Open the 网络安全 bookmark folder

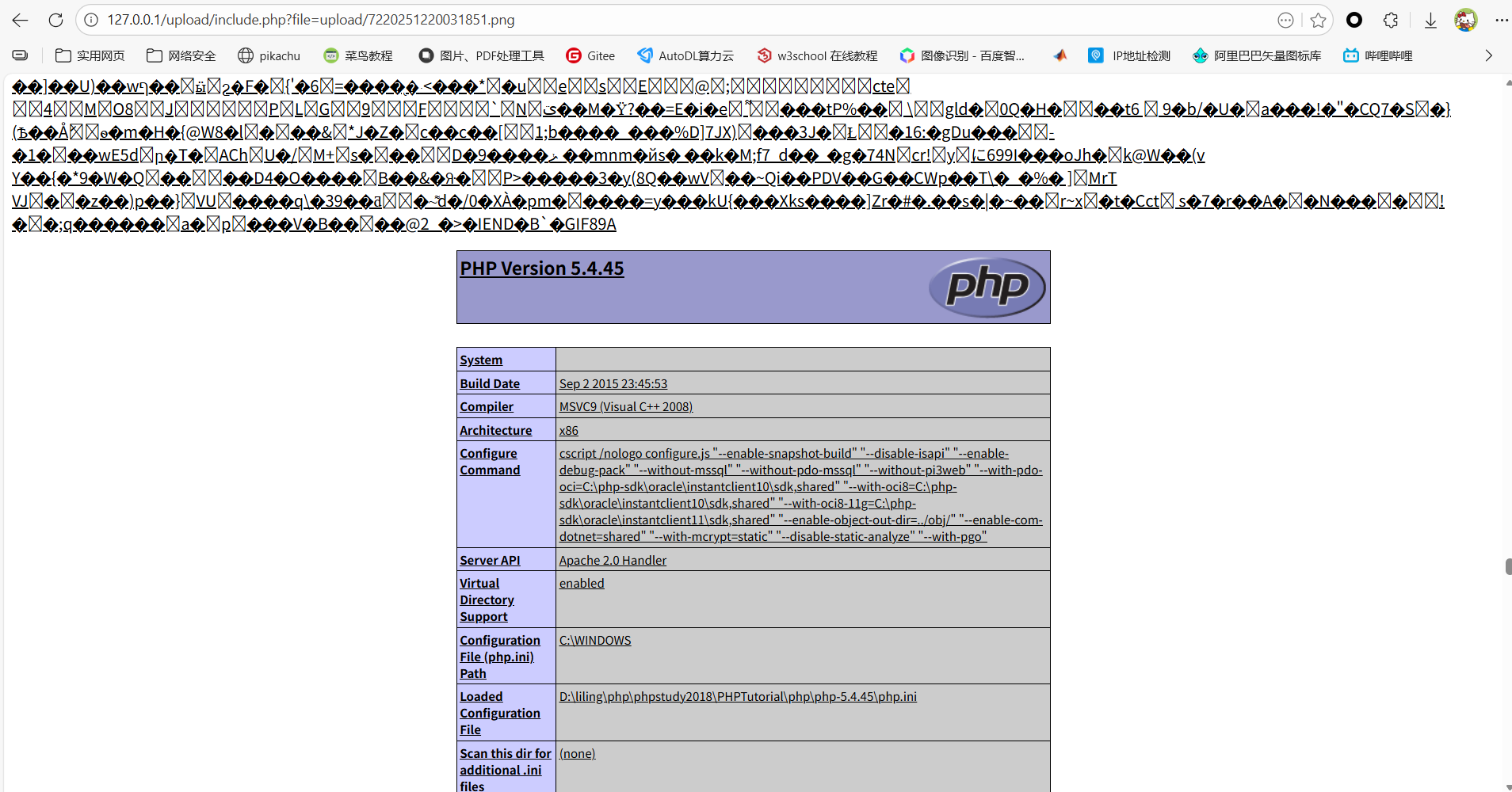[x=181, y=55]
